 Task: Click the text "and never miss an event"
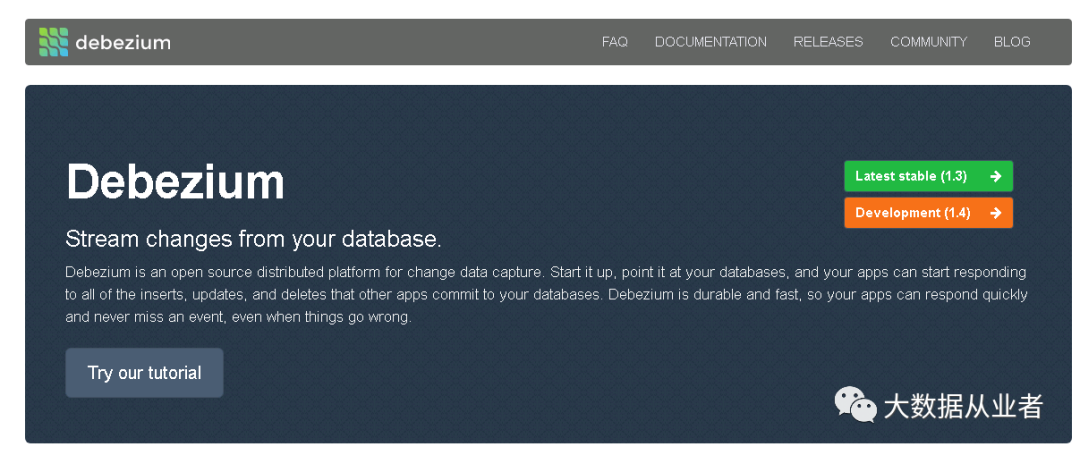tap(145, 318)
